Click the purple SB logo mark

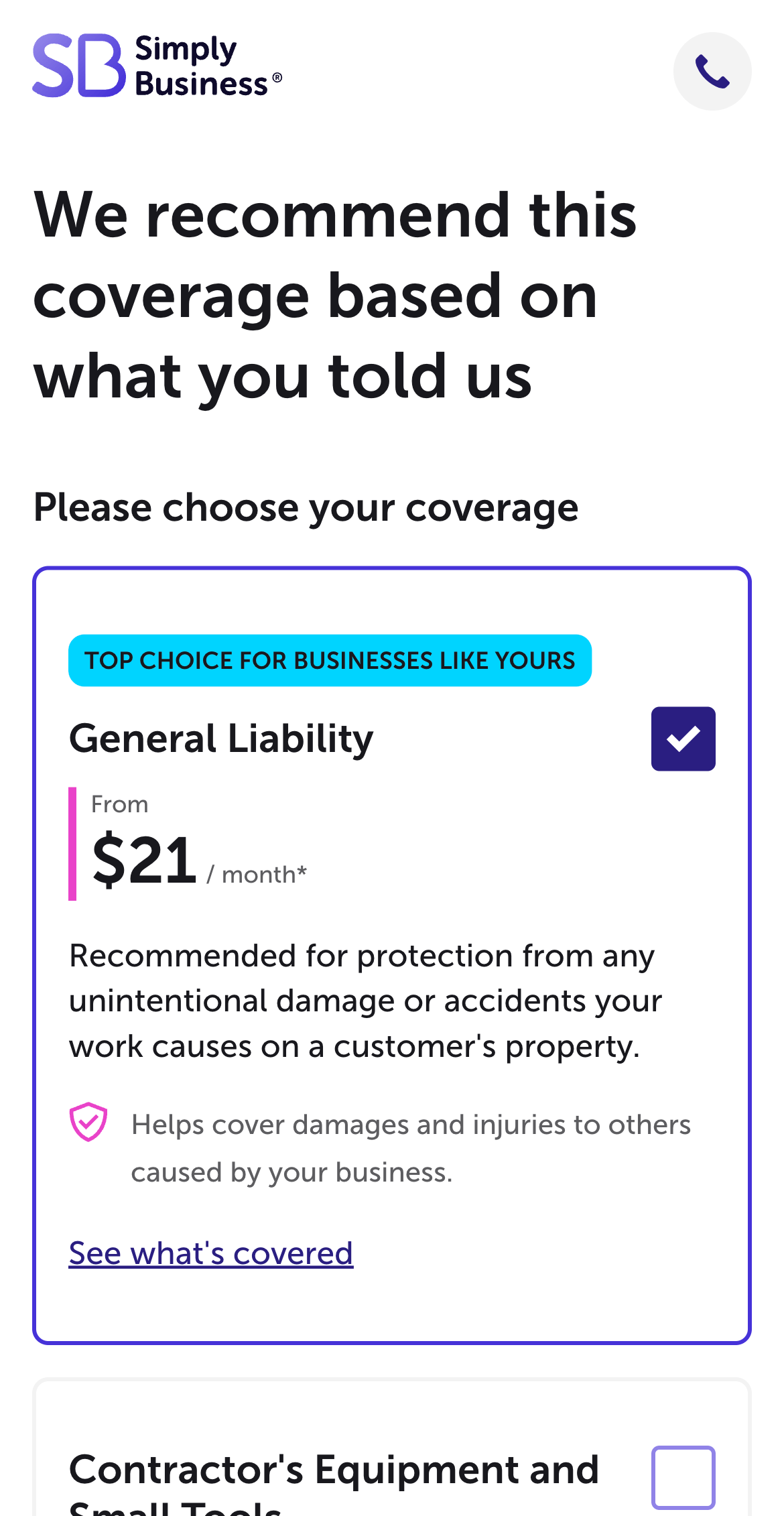coord(78,66)
